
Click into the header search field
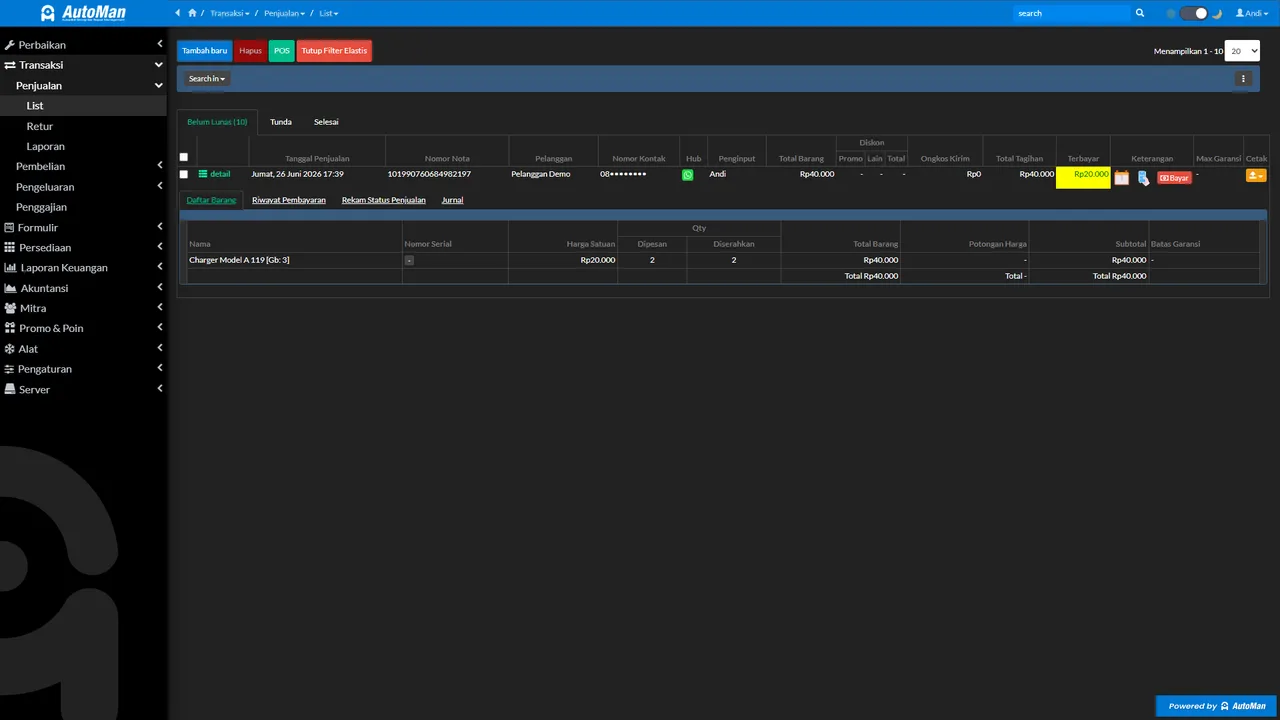tap(1071, 13)
